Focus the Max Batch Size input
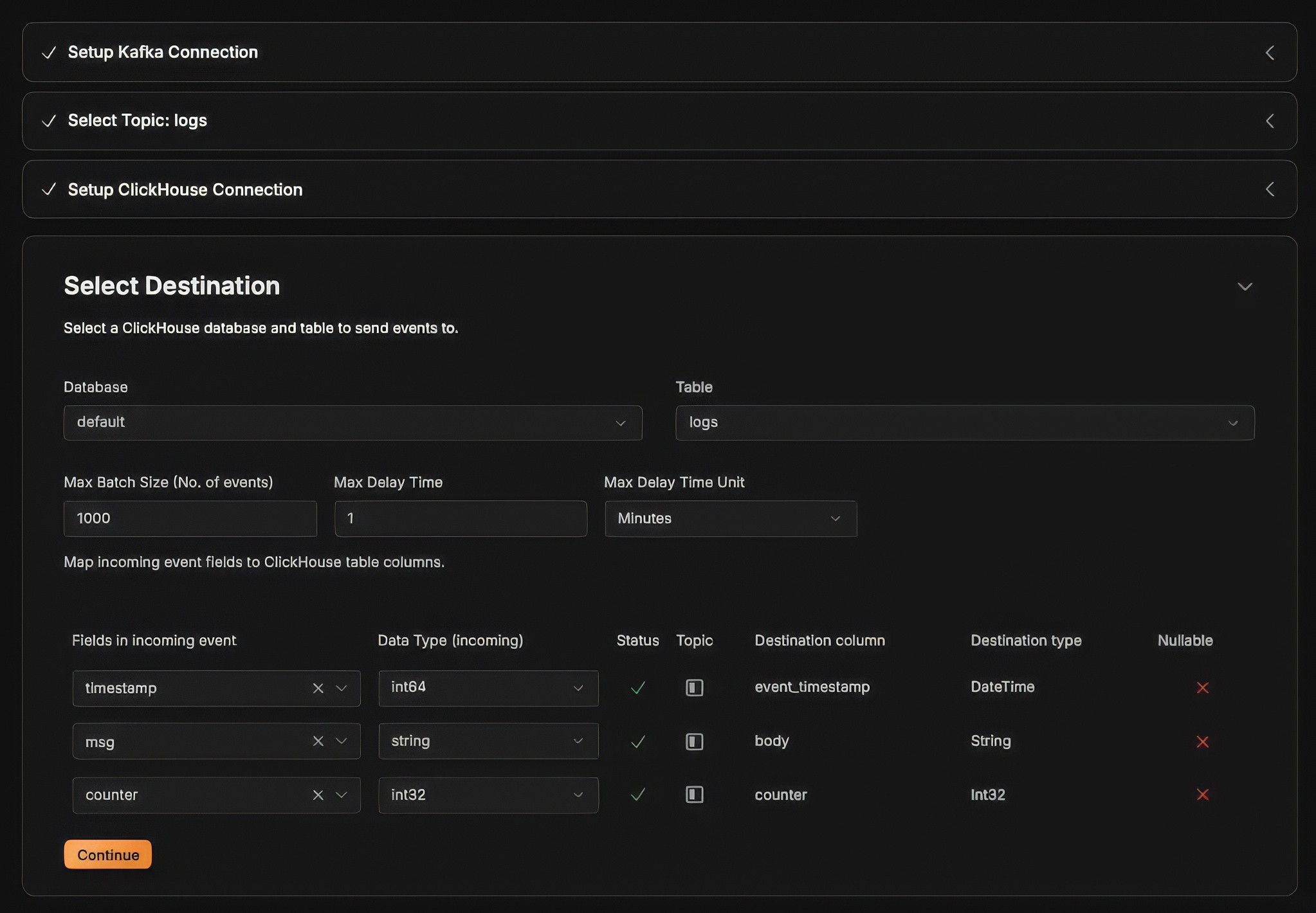 [x=190, y=518]
